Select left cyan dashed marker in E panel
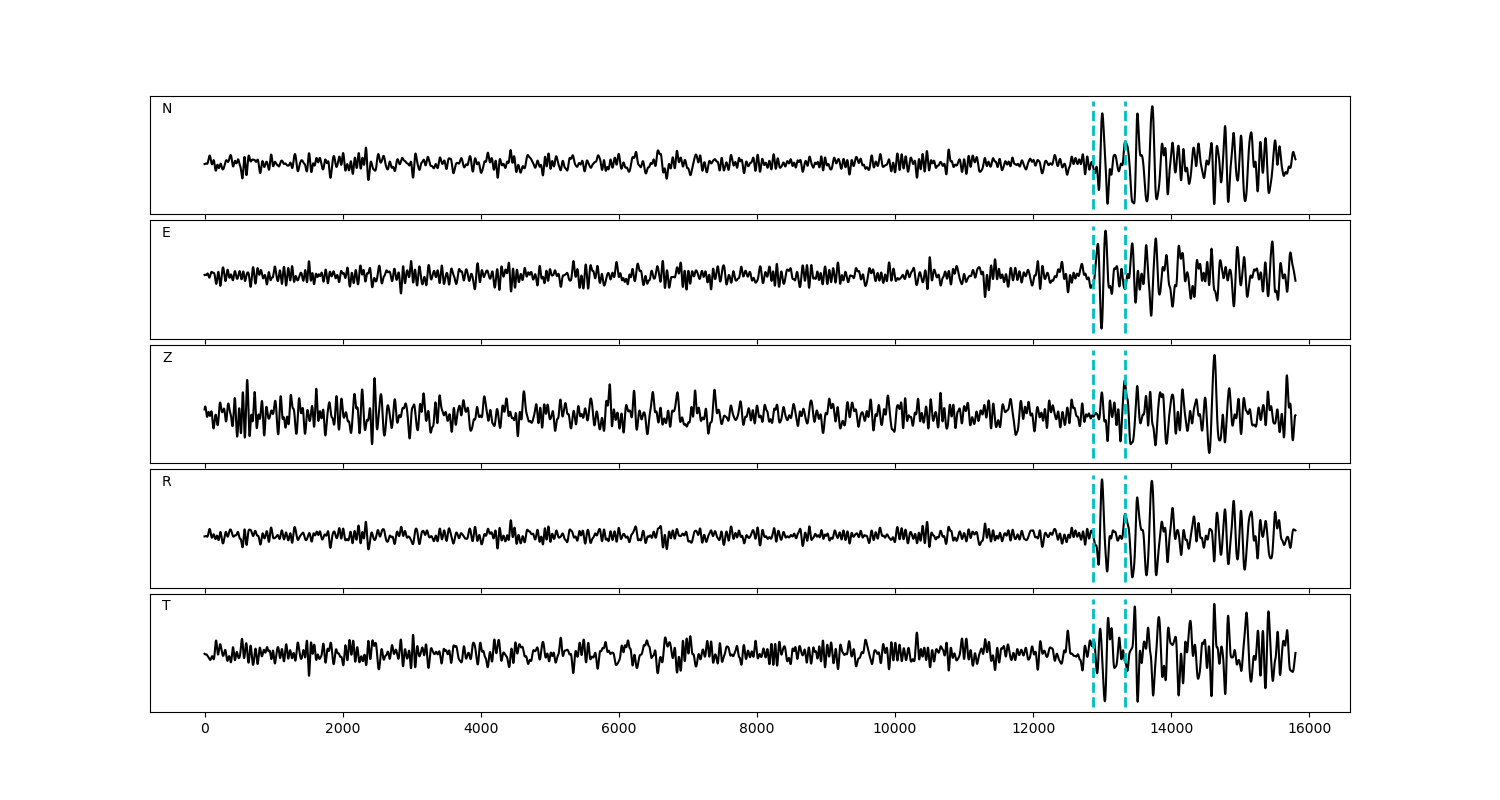Viewport: 1500px width, 800px height. [1093, 250]
